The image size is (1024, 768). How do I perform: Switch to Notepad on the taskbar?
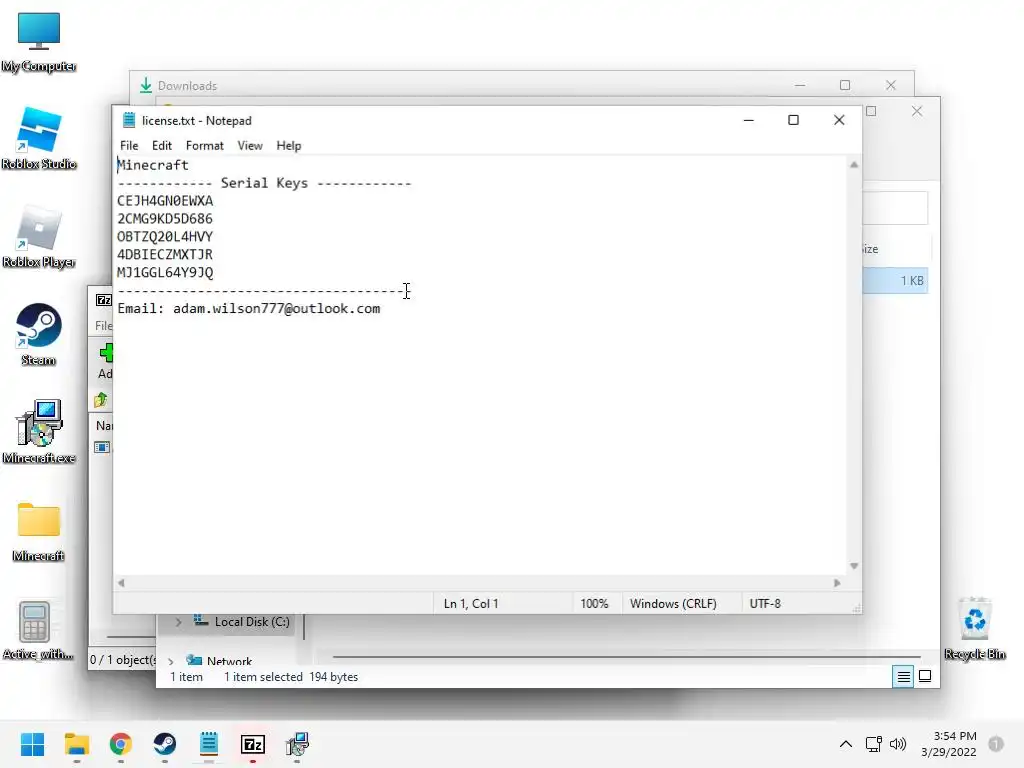click(x=209, y=744)
